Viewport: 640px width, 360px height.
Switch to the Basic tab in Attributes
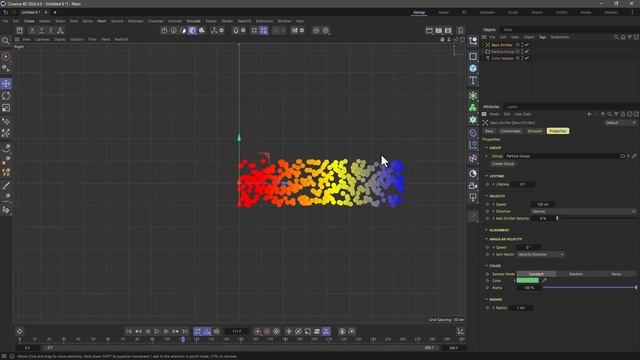point(489,131)
